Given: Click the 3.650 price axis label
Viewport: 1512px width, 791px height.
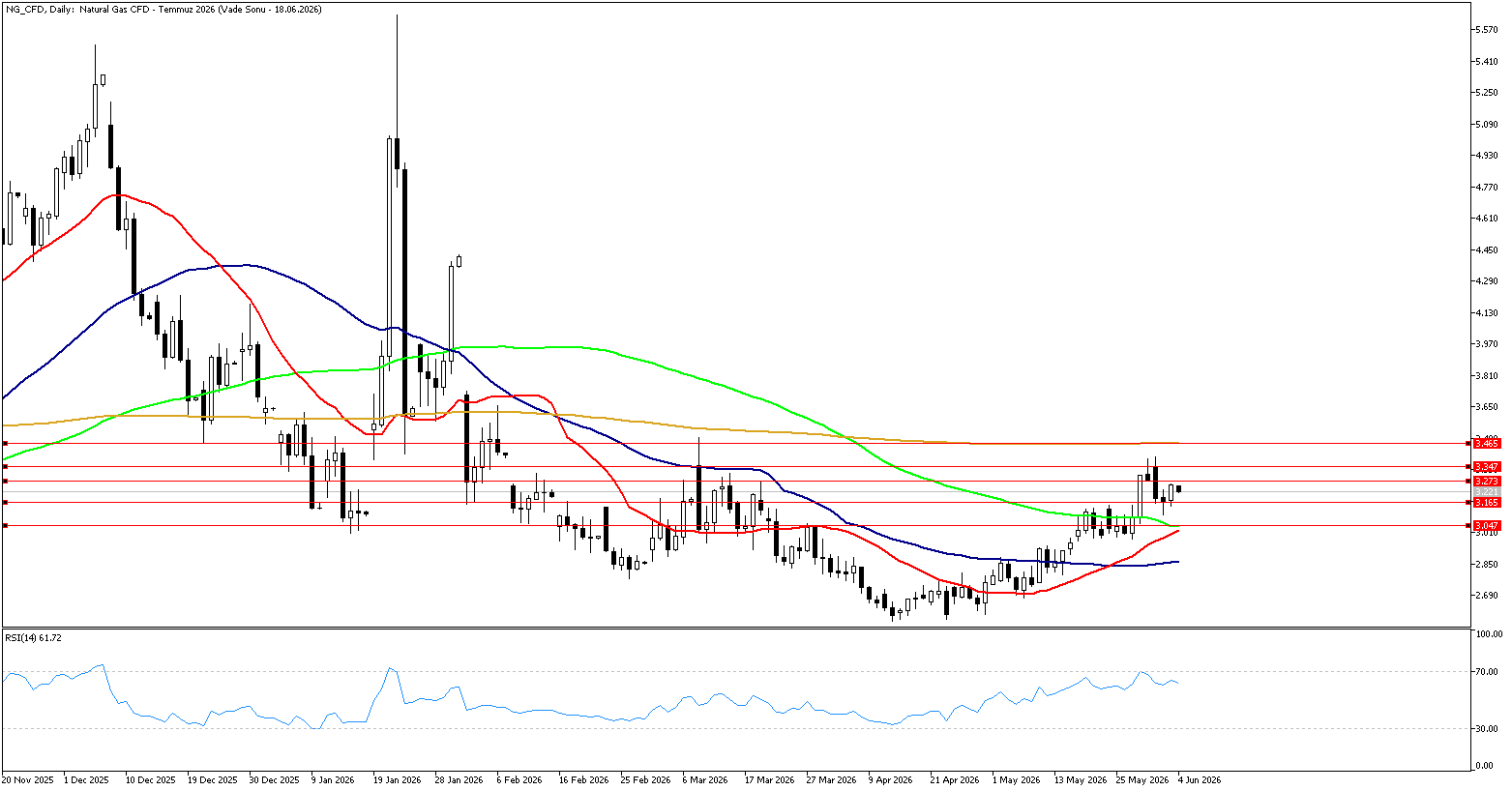Looking at the screenshot, I should [1487, 407].
